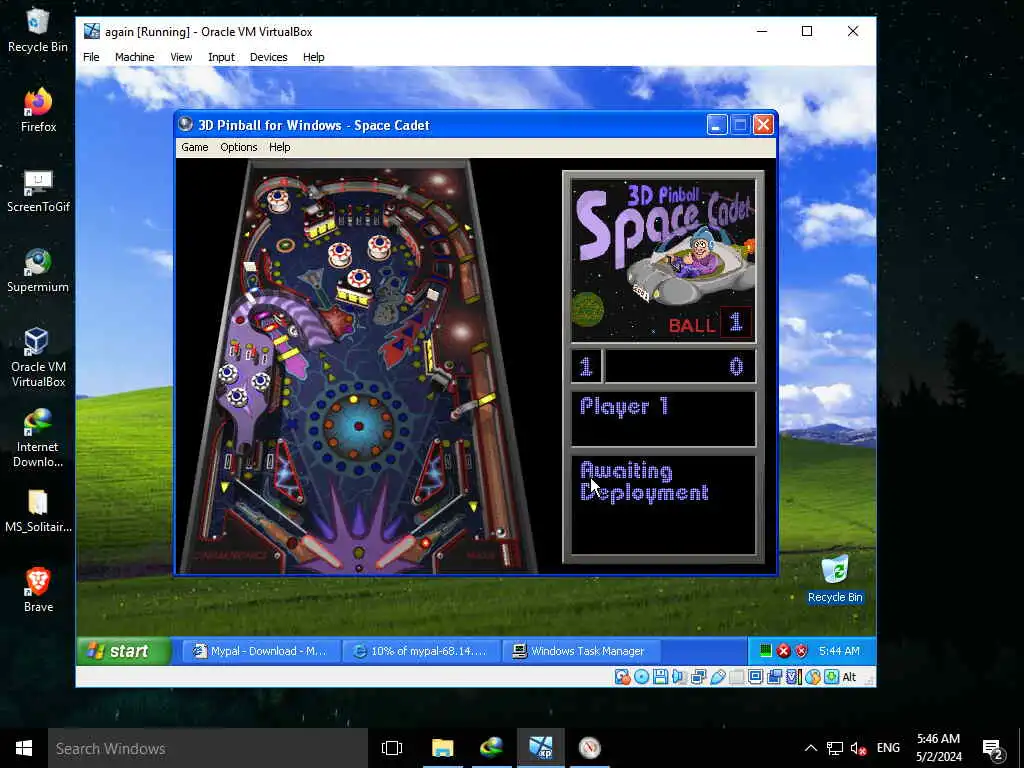
Task: Click the hard disk indicator in VirtualBox status bar
Action: click(x=622, y=677)
